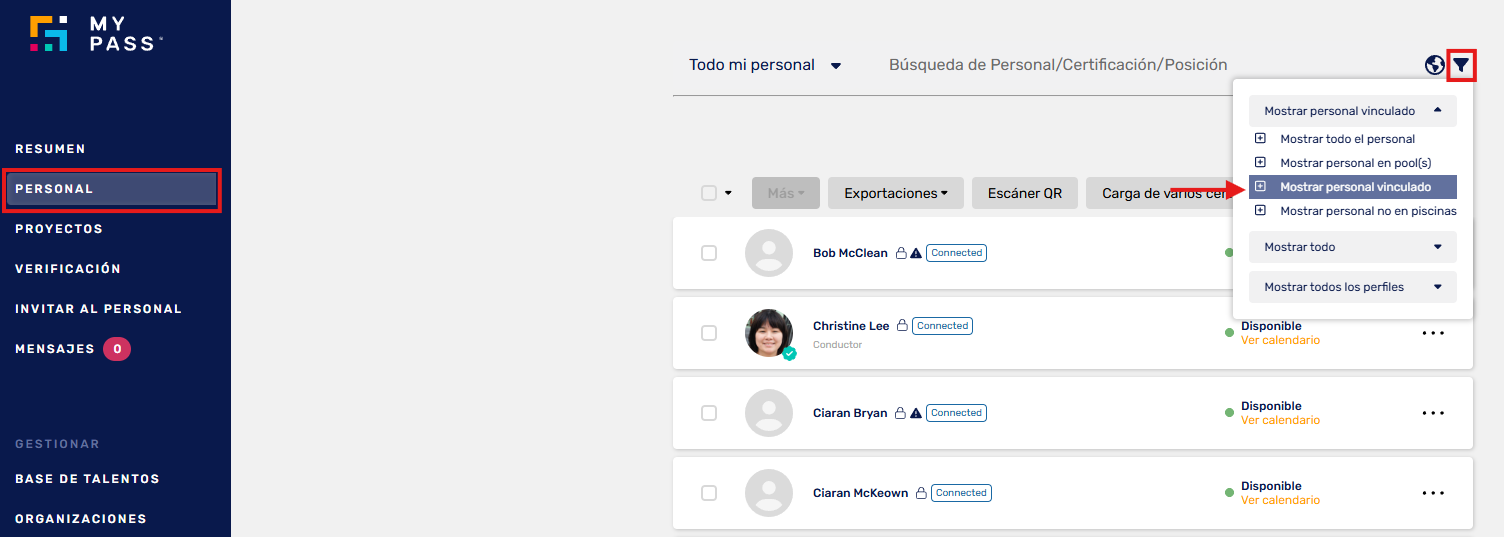The image size is (1504, 537).
Task: Click the globe icon beside the filter
Action: pos(1435,65)
